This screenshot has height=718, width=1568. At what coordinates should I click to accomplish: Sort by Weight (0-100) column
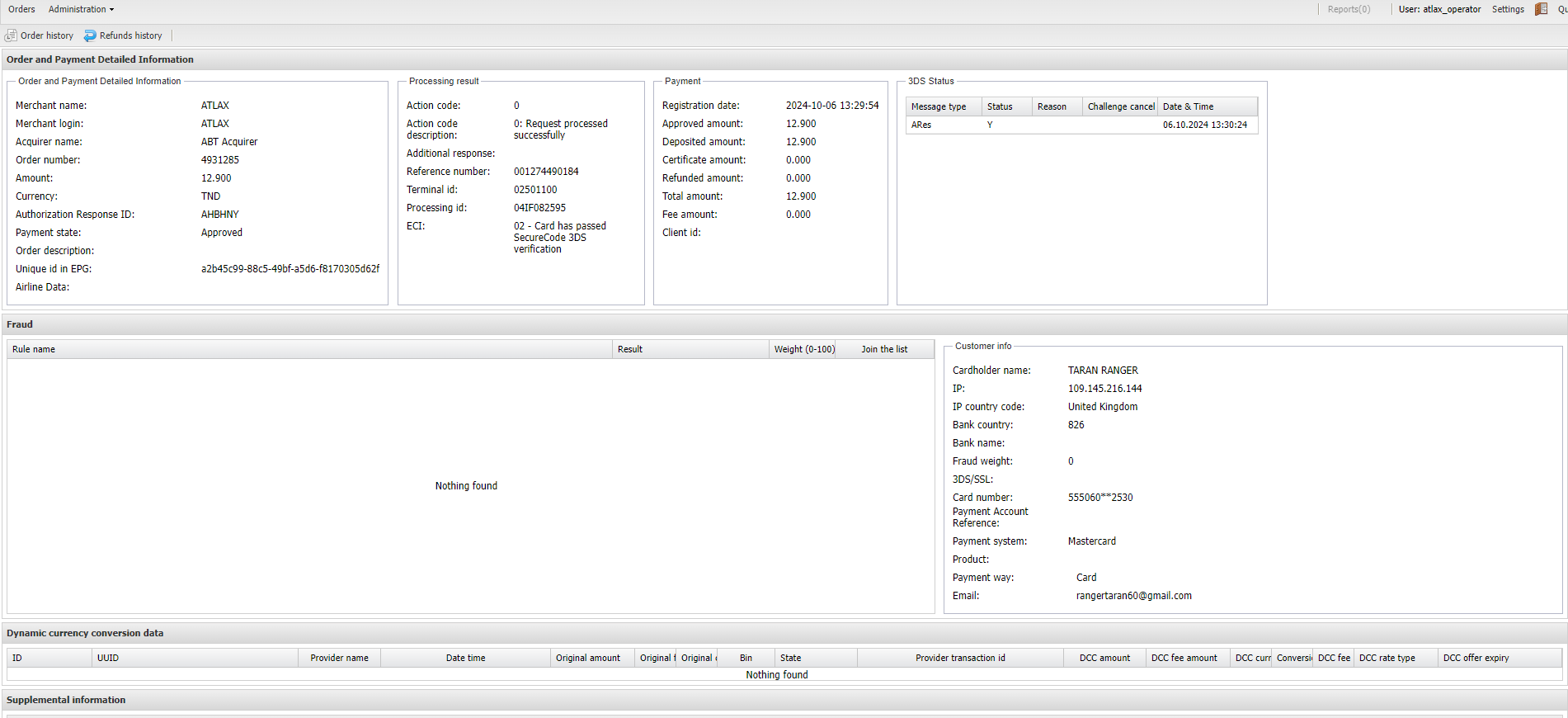tap(803, 349)
